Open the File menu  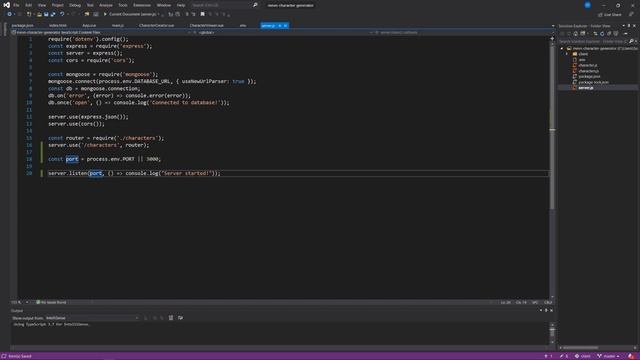(16, 5)
